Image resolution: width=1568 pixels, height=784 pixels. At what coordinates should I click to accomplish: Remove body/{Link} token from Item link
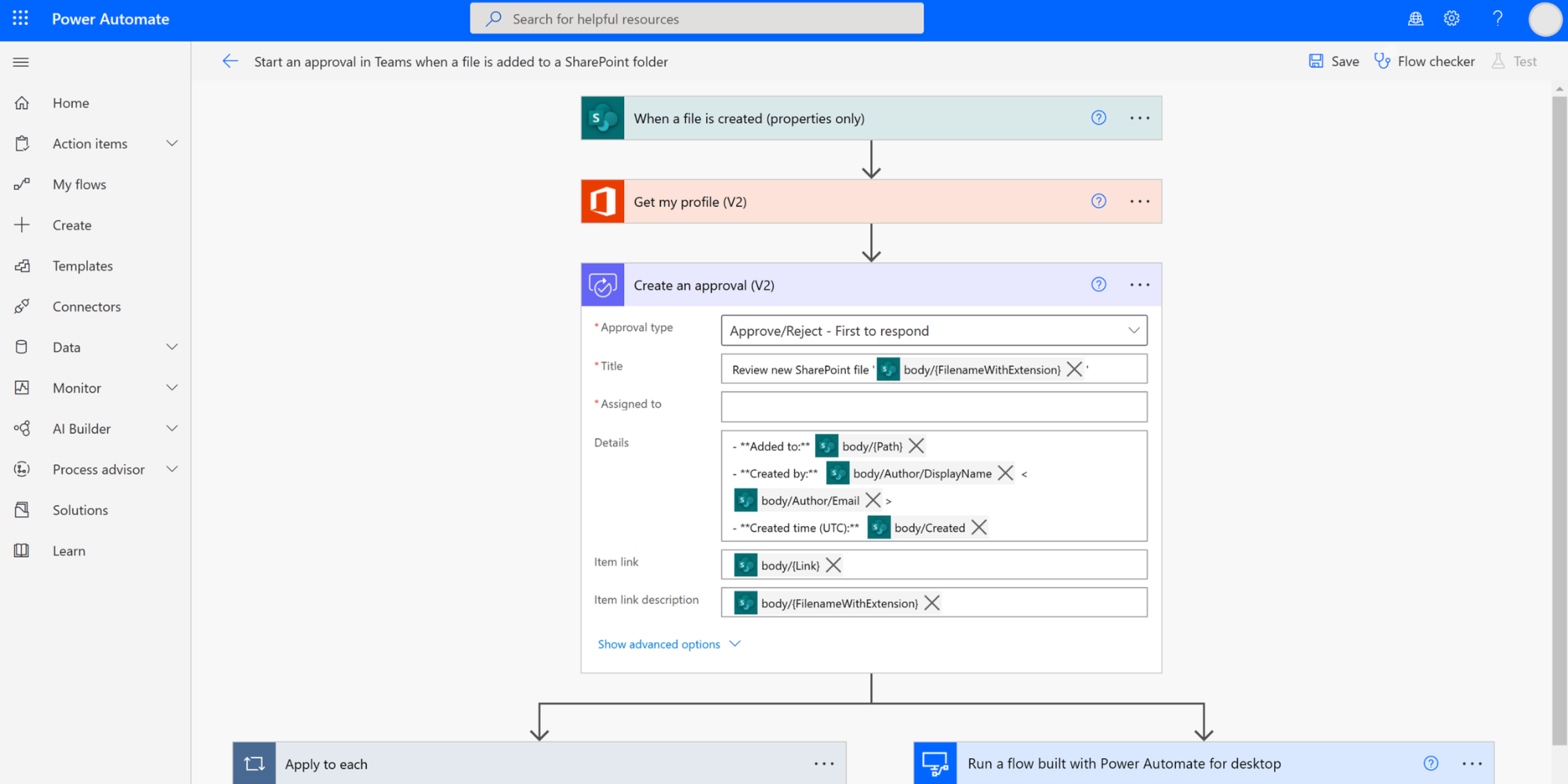[x=833, y=565]
